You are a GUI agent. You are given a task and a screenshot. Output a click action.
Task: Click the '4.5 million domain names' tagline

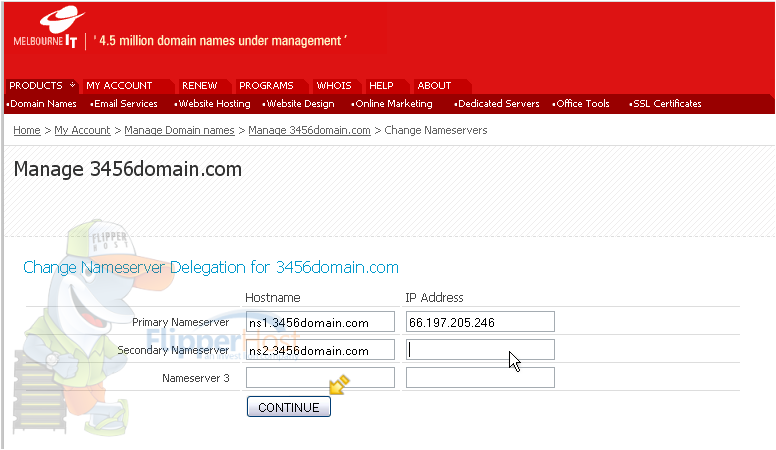[220, 41]
